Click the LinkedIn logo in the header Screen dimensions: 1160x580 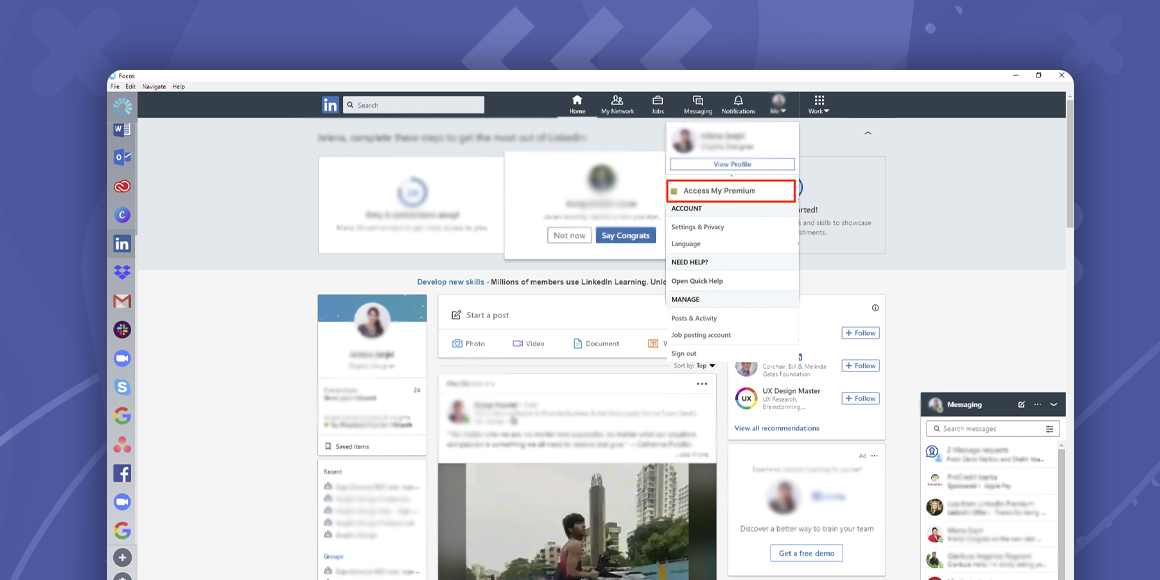coord(331,105)
